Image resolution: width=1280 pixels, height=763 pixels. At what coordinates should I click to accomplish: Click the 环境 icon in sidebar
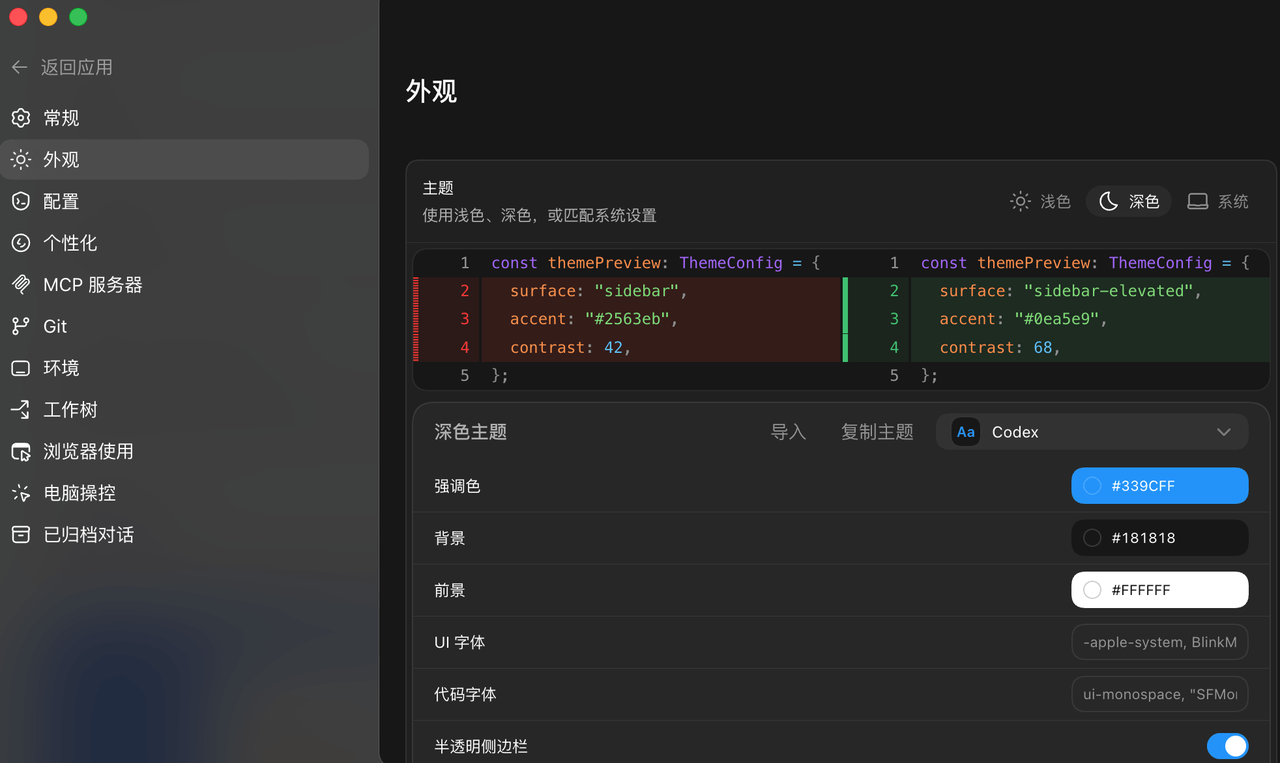pyautogui.click(x=20, y=368)
